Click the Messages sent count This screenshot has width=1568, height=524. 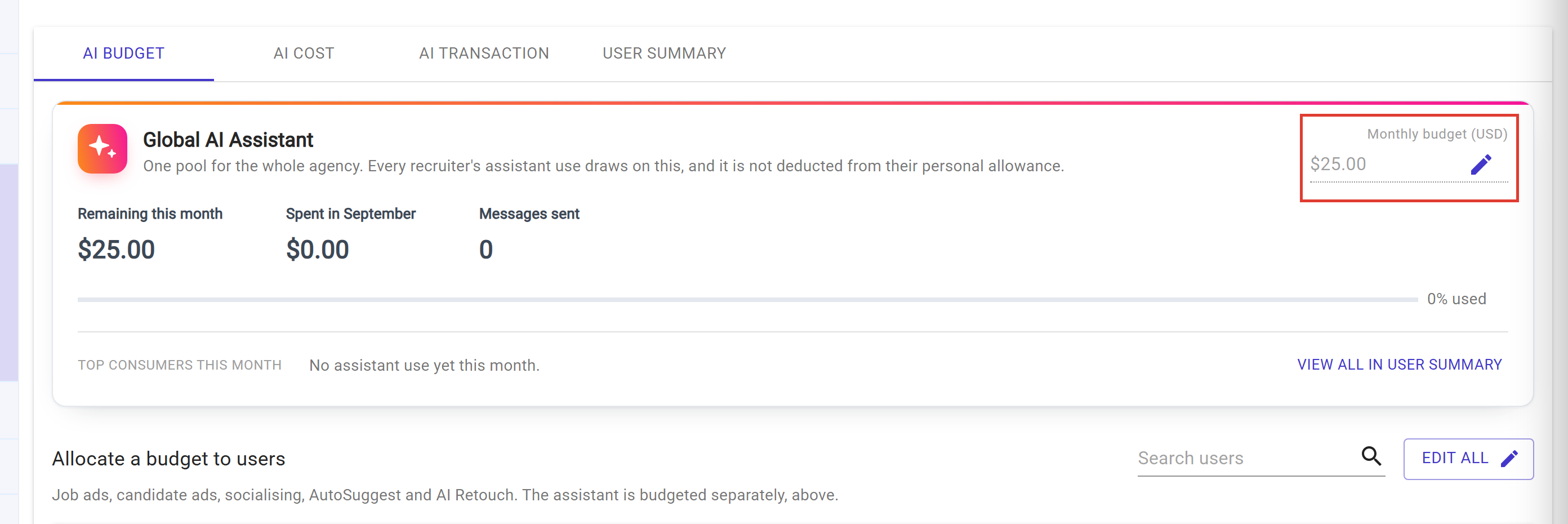pos(485,250)
